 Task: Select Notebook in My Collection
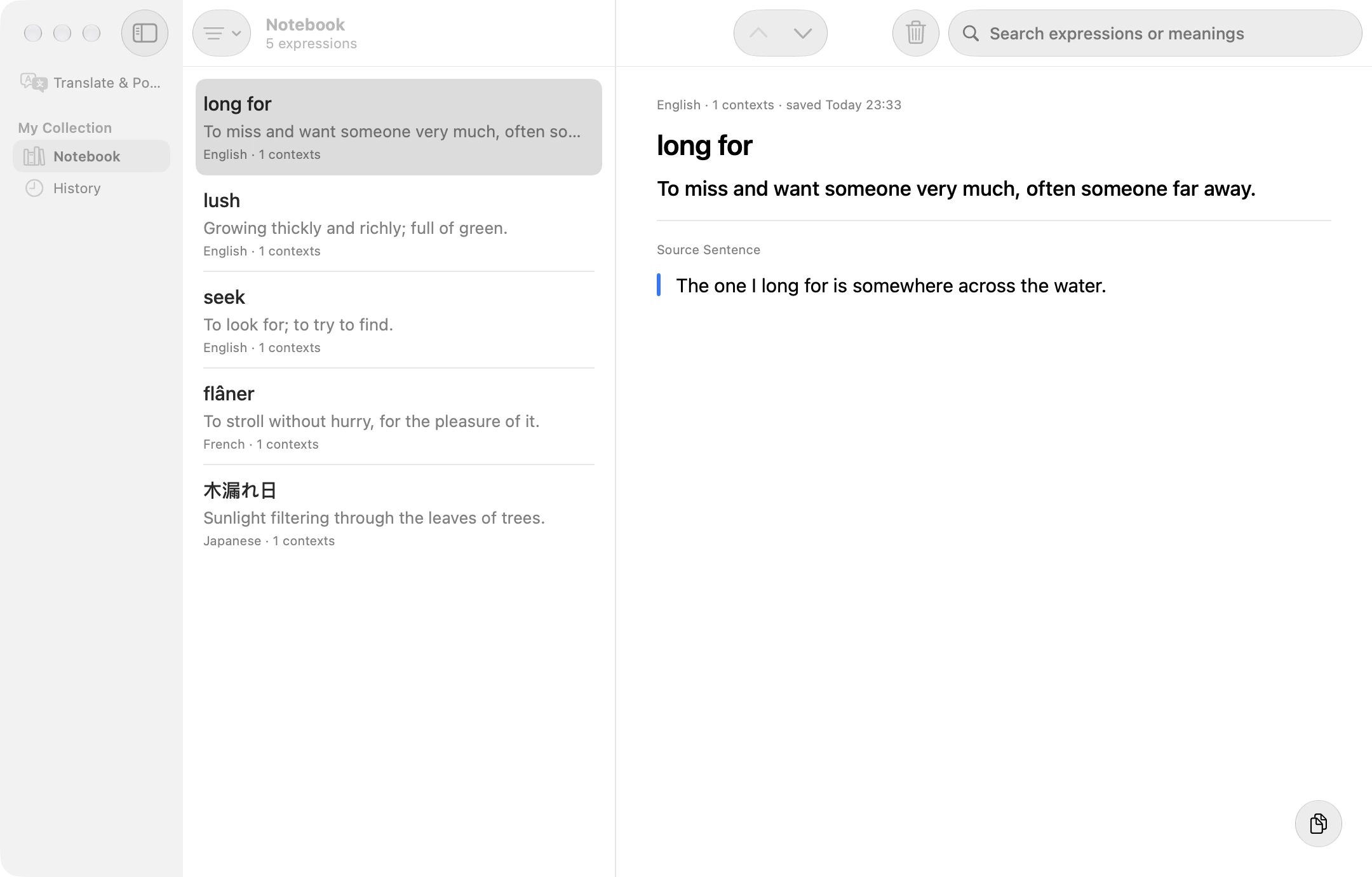[x=91, y=156]
